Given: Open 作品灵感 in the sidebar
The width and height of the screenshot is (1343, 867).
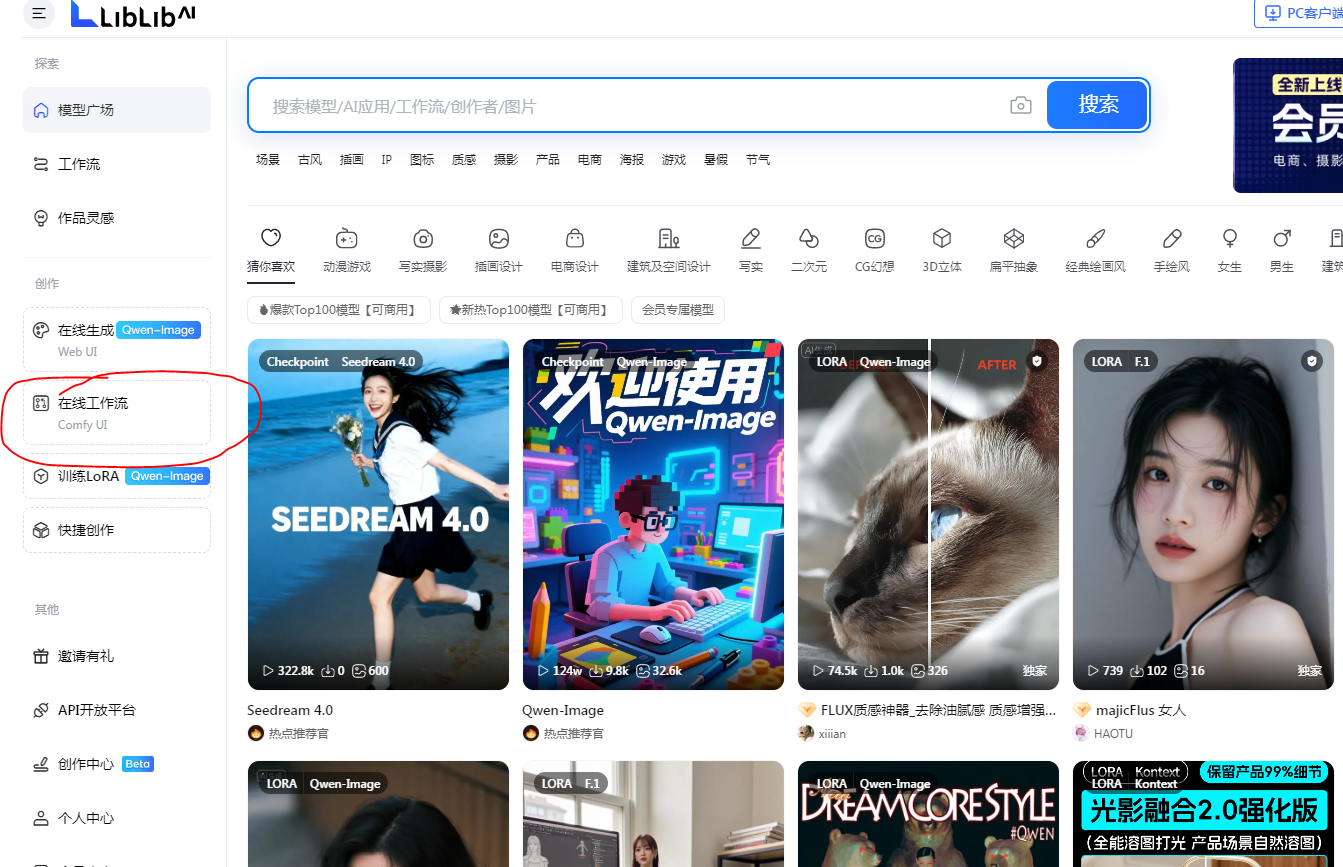Looking at the screenshot, I should pos(117,218).
